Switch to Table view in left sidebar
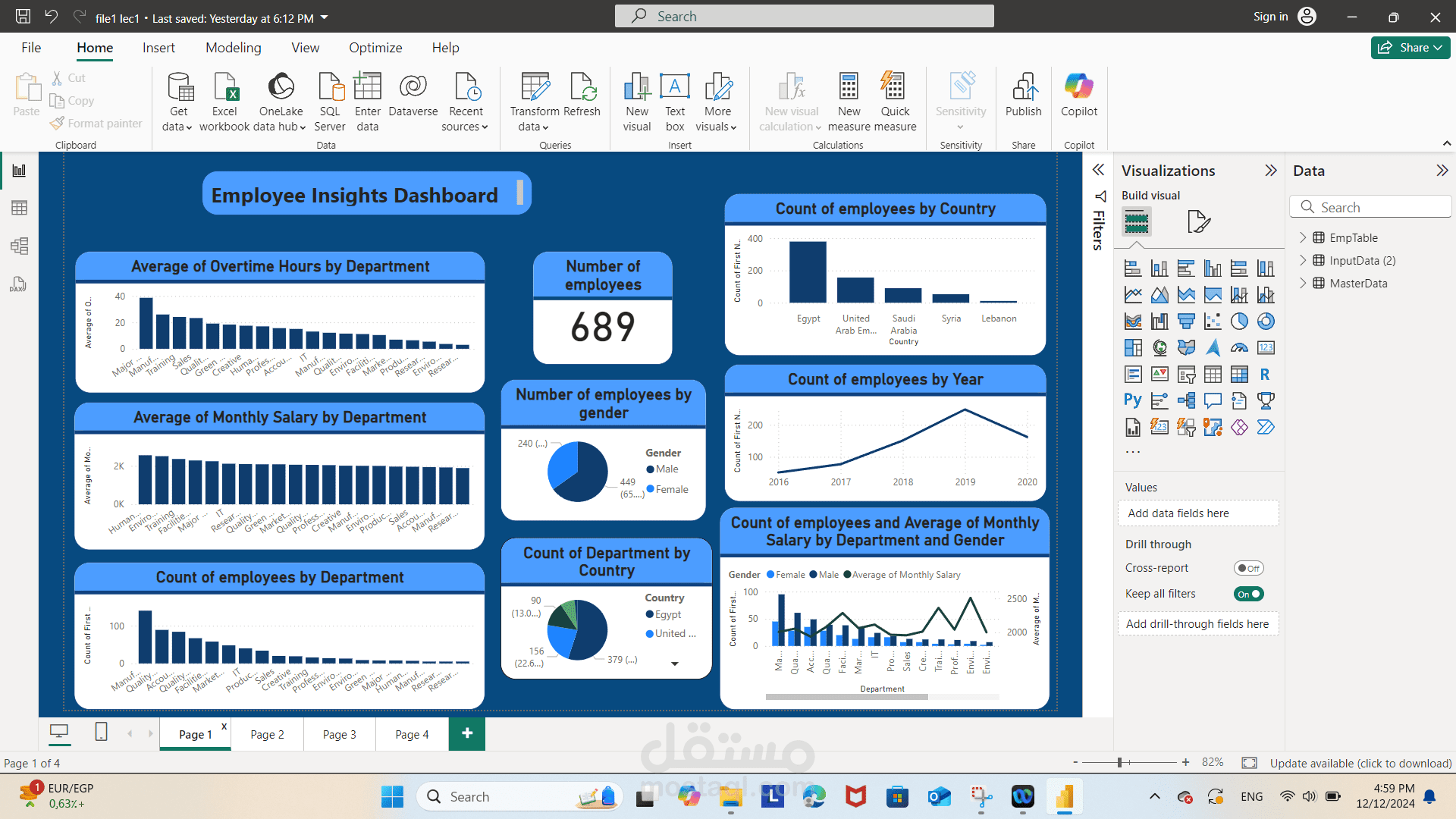This screenshot has width=1456, height=819. pos(19,208)
